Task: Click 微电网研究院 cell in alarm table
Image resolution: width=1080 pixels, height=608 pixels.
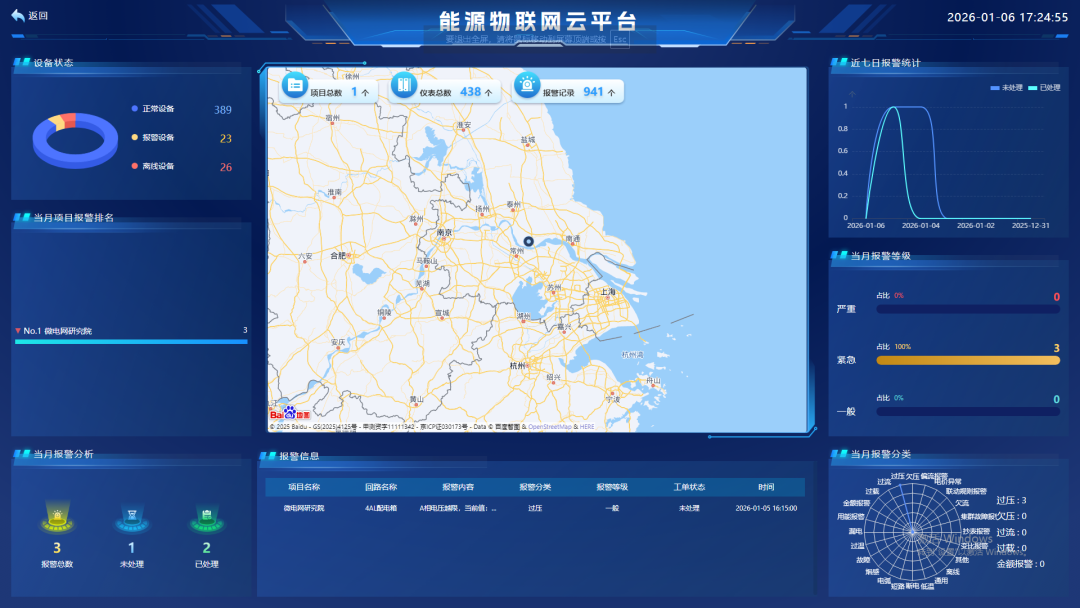Action: tap(304, 508)
